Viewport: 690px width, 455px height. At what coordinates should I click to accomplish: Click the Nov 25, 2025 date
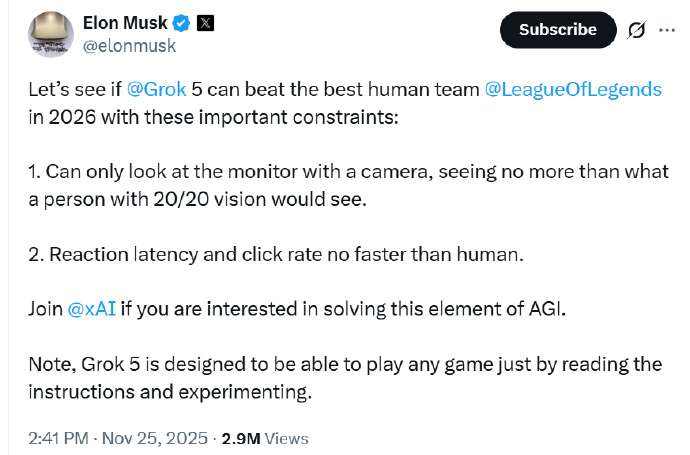(x=153, y=438)
